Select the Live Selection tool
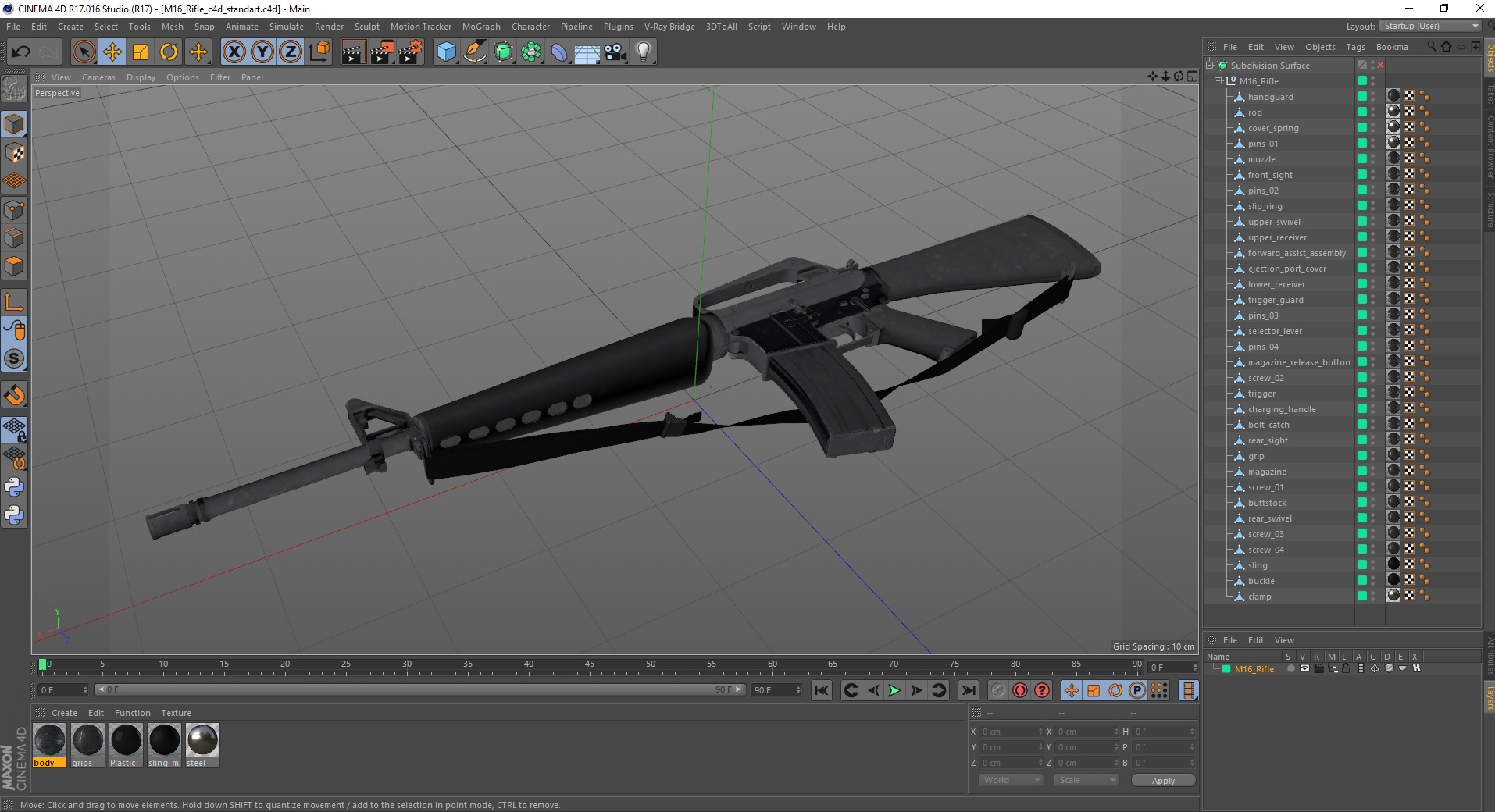Image resolution: width=1495 pixels, height=812 pixels. click(x=84, y=52)
